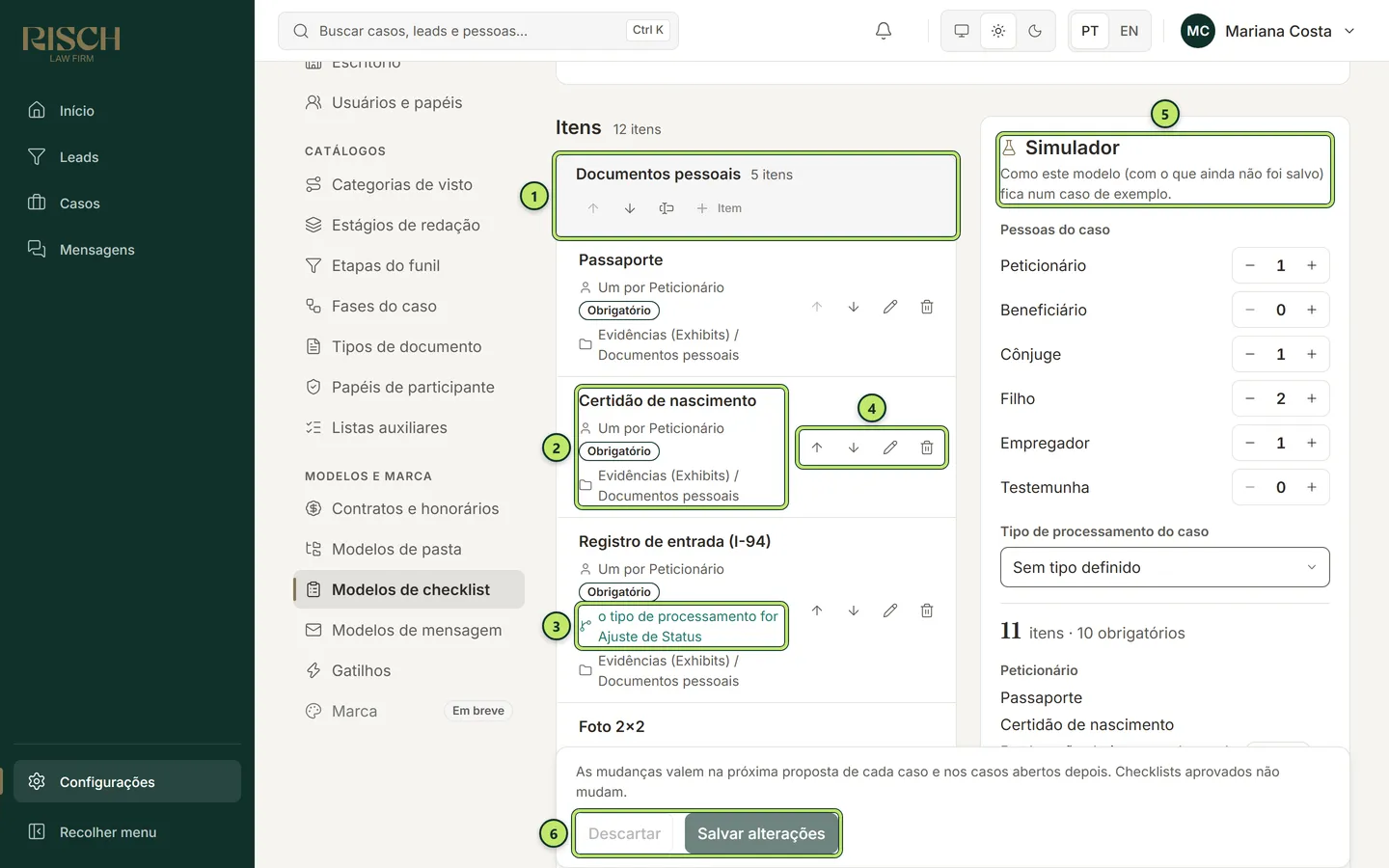Increase Beneficiário count
The height and width of the screenshot is (868, 1389).
[1312, 310]
